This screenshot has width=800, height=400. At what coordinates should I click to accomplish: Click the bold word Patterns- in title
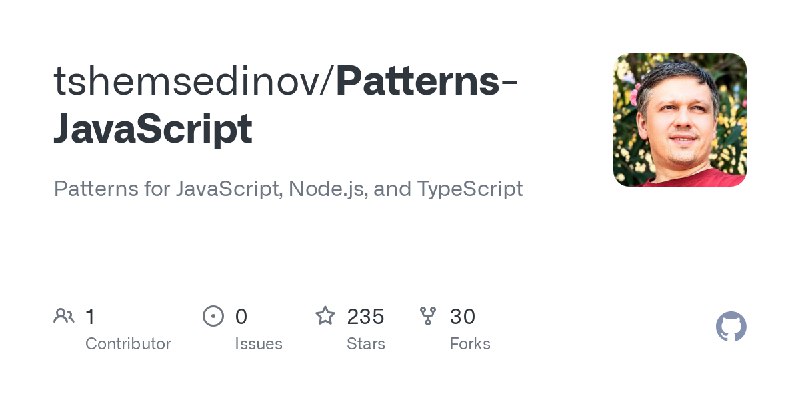click(x=427, y=82)
